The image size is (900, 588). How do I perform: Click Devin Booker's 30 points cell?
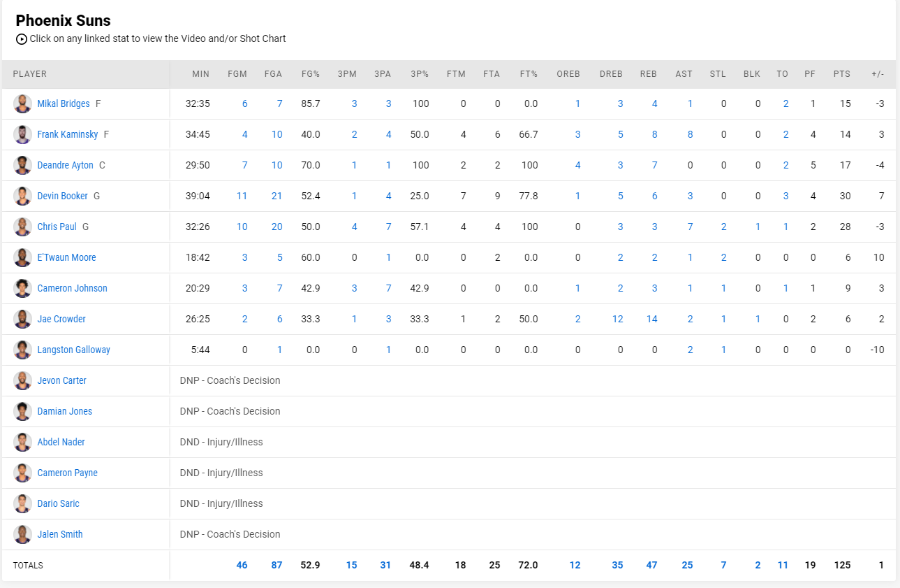845,196
